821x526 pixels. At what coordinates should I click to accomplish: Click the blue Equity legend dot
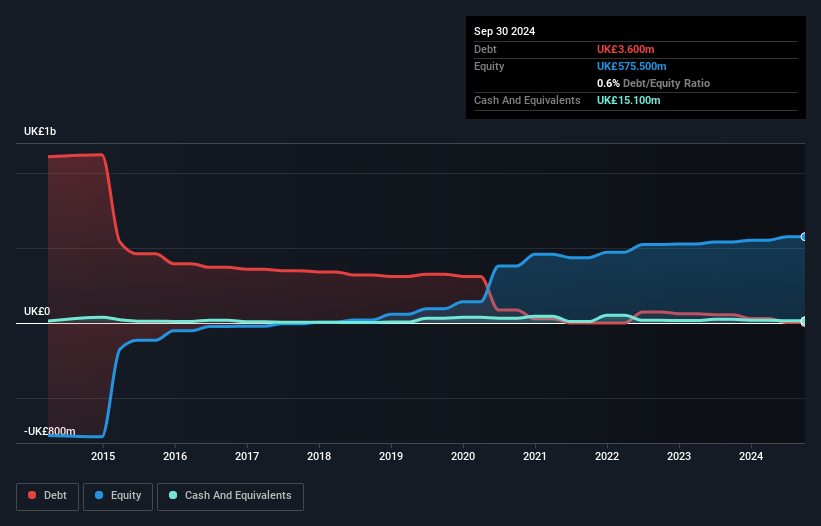[99, 495]
